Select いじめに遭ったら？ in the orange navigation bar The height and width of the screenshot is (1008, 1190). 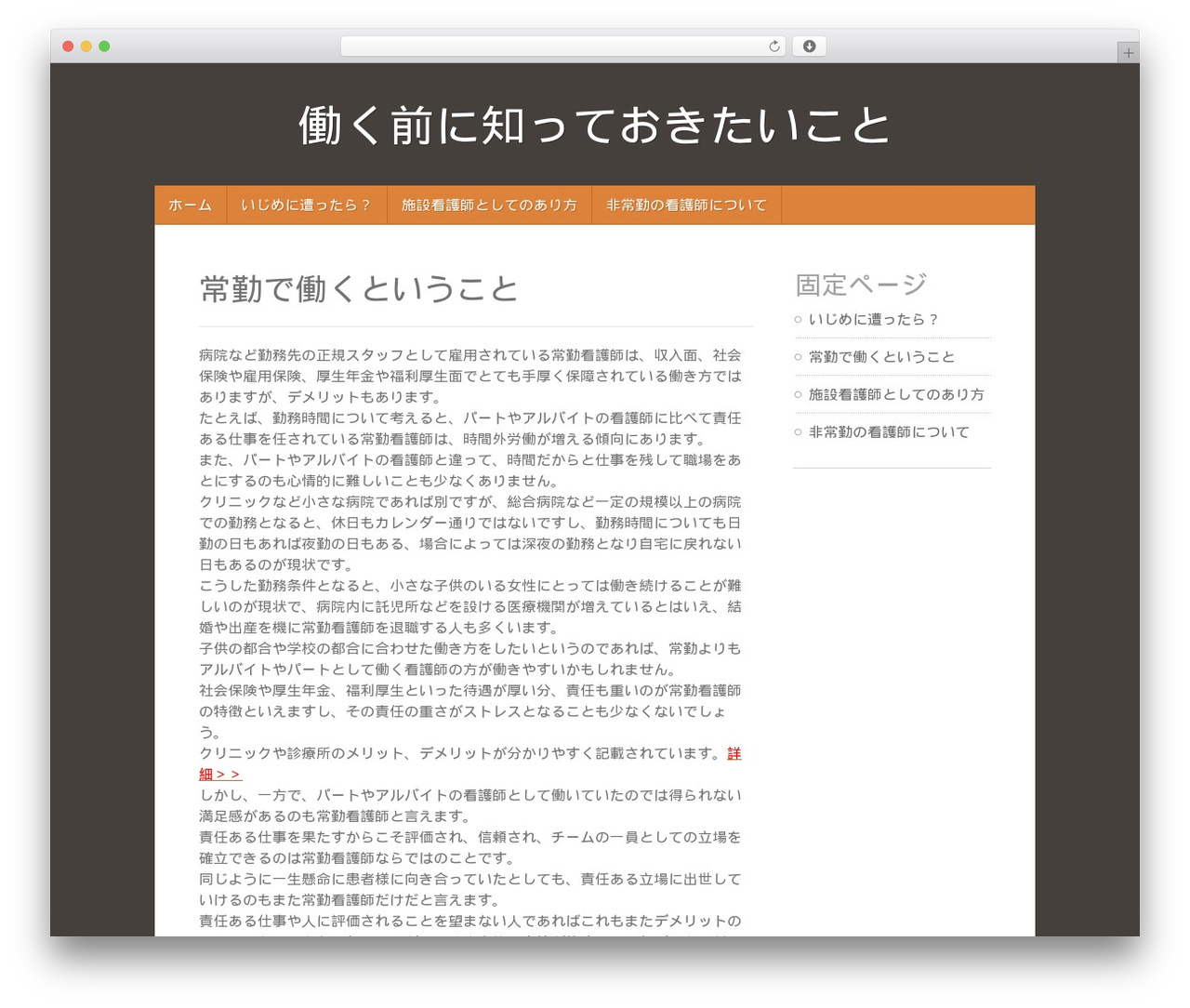point(306,206)
